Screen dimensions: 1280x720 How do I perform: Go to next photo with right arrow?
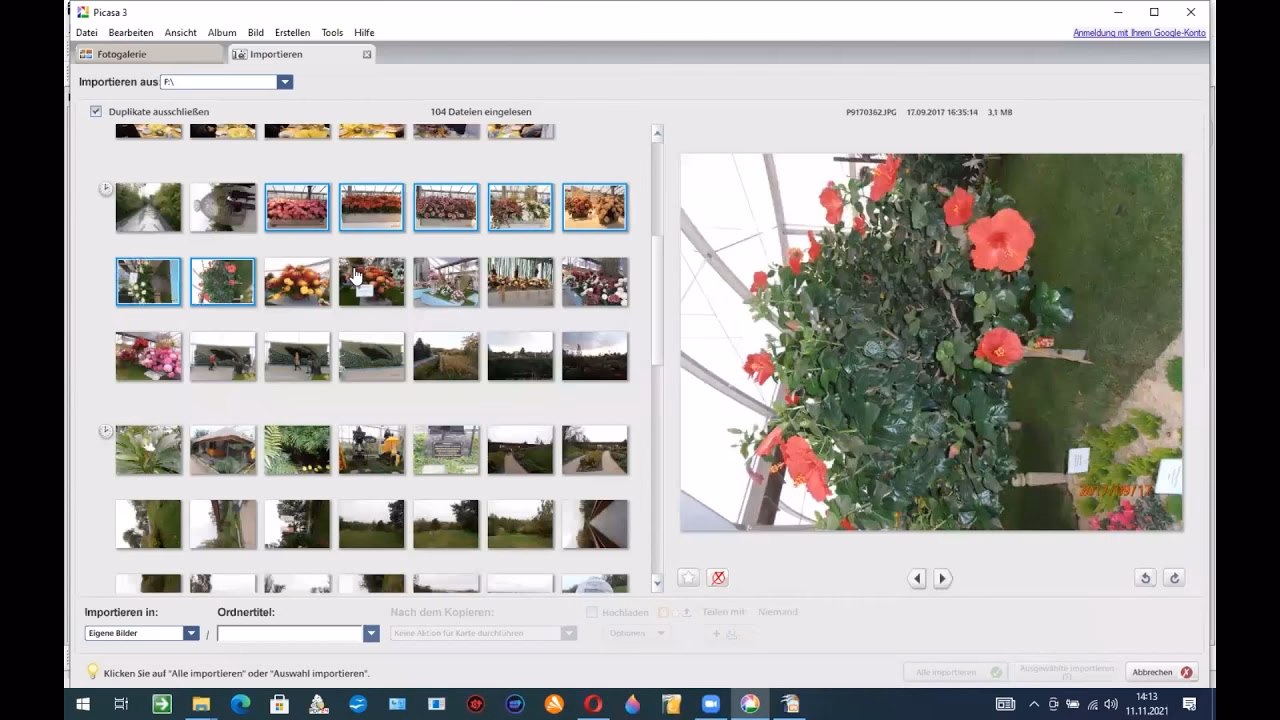(x=942, y=578)
